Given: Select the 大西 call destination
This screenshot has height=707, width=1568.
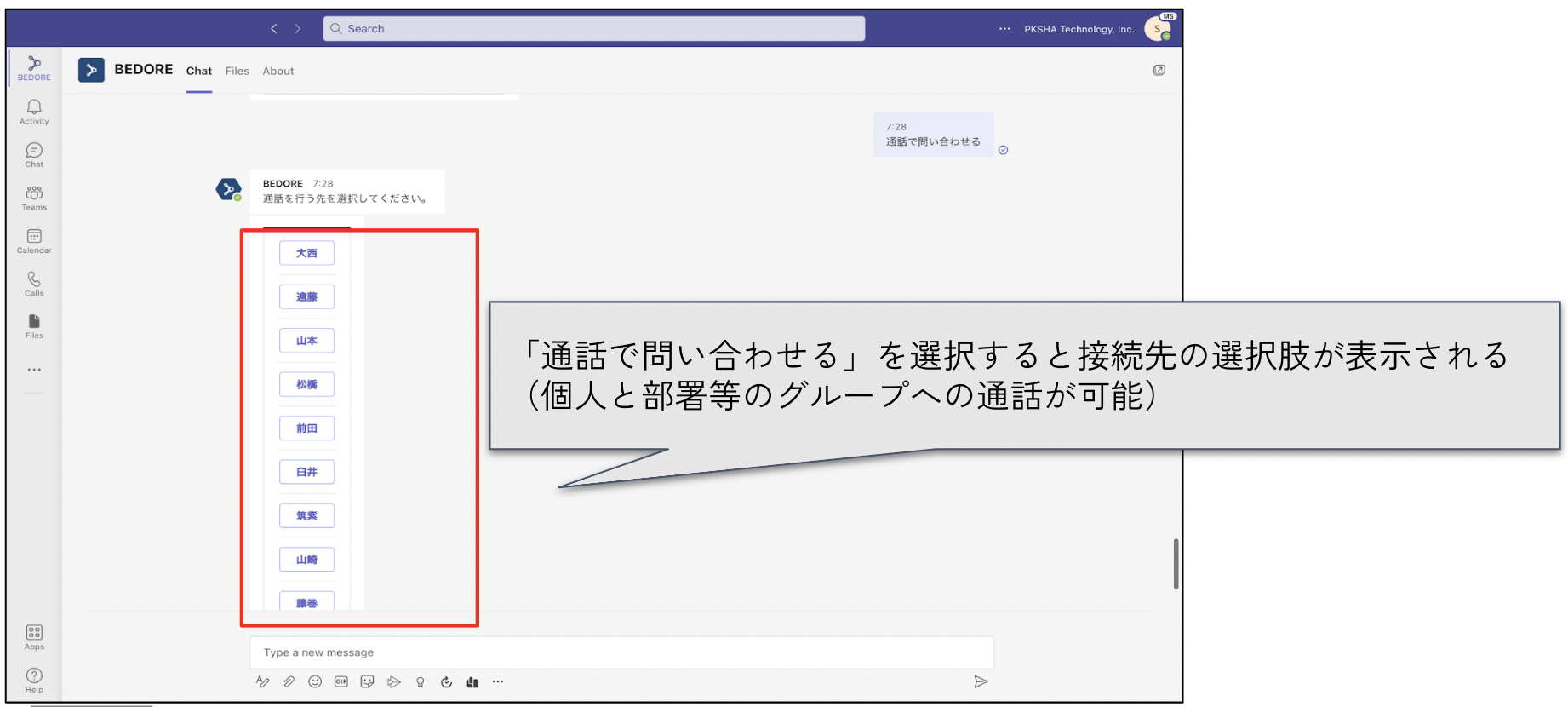Looking at the screenshot, I should pos(306,253).
